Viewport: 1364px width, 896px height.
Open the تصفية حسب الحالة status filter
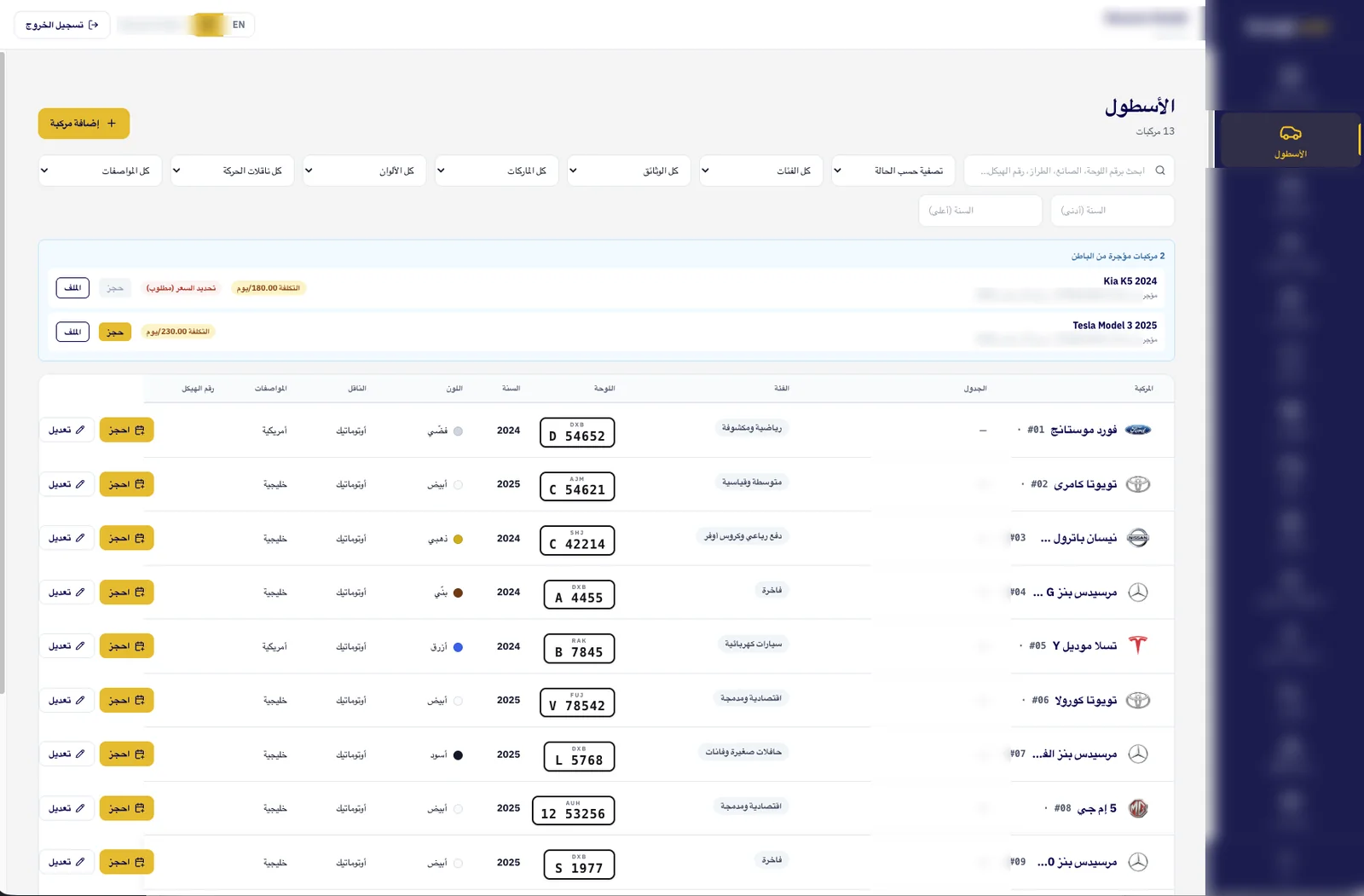(893, 171)
